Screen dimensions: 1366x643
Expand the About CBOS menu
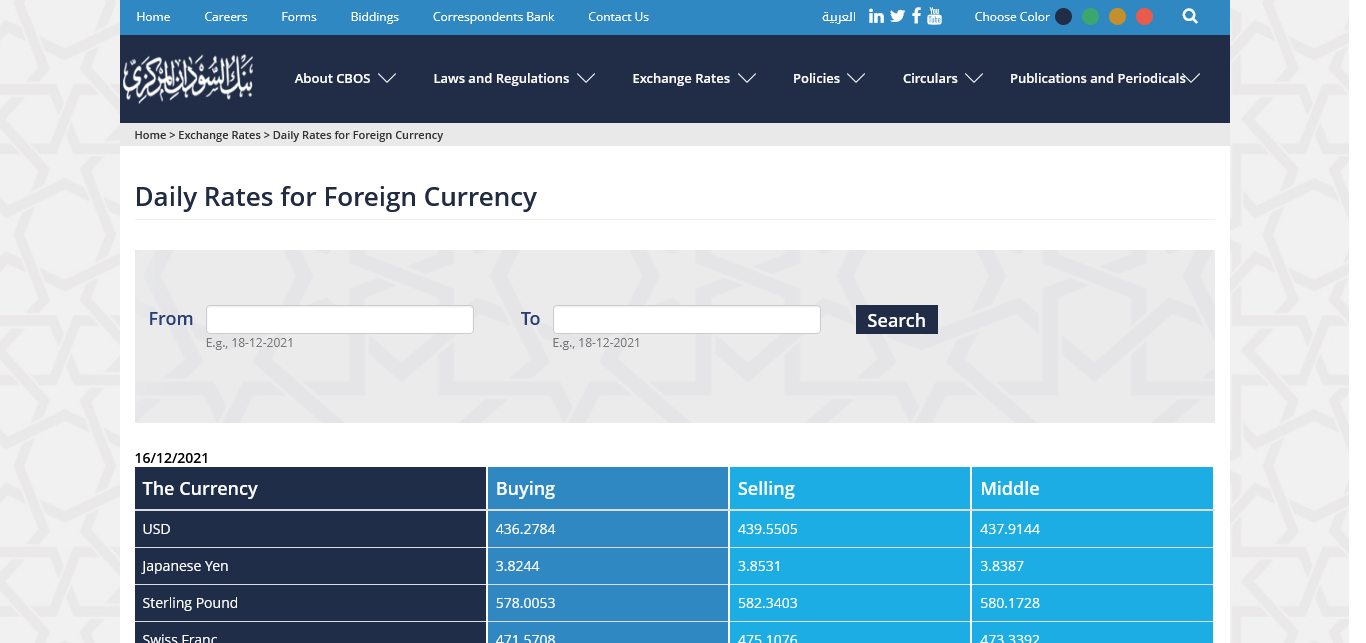coord(345,79)
